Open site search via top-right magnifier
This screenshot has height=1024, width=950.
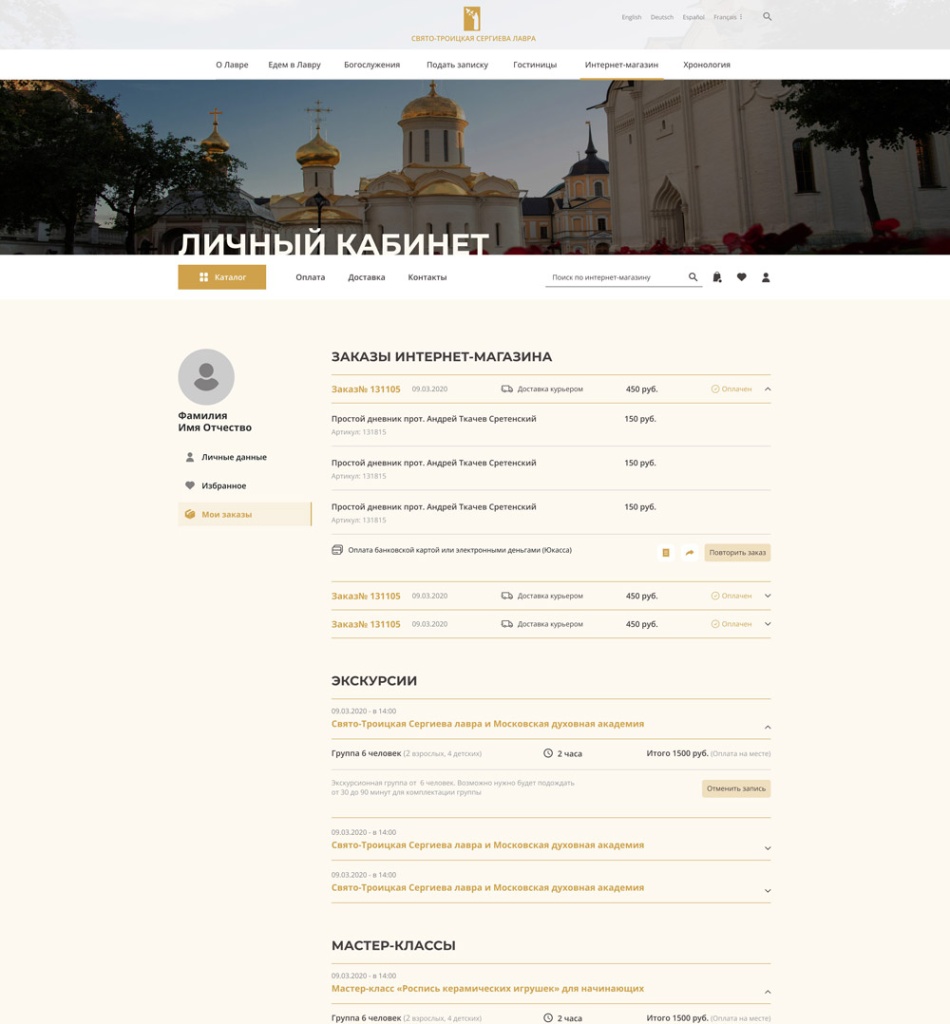pyautogui.click(x=767, y=16)
